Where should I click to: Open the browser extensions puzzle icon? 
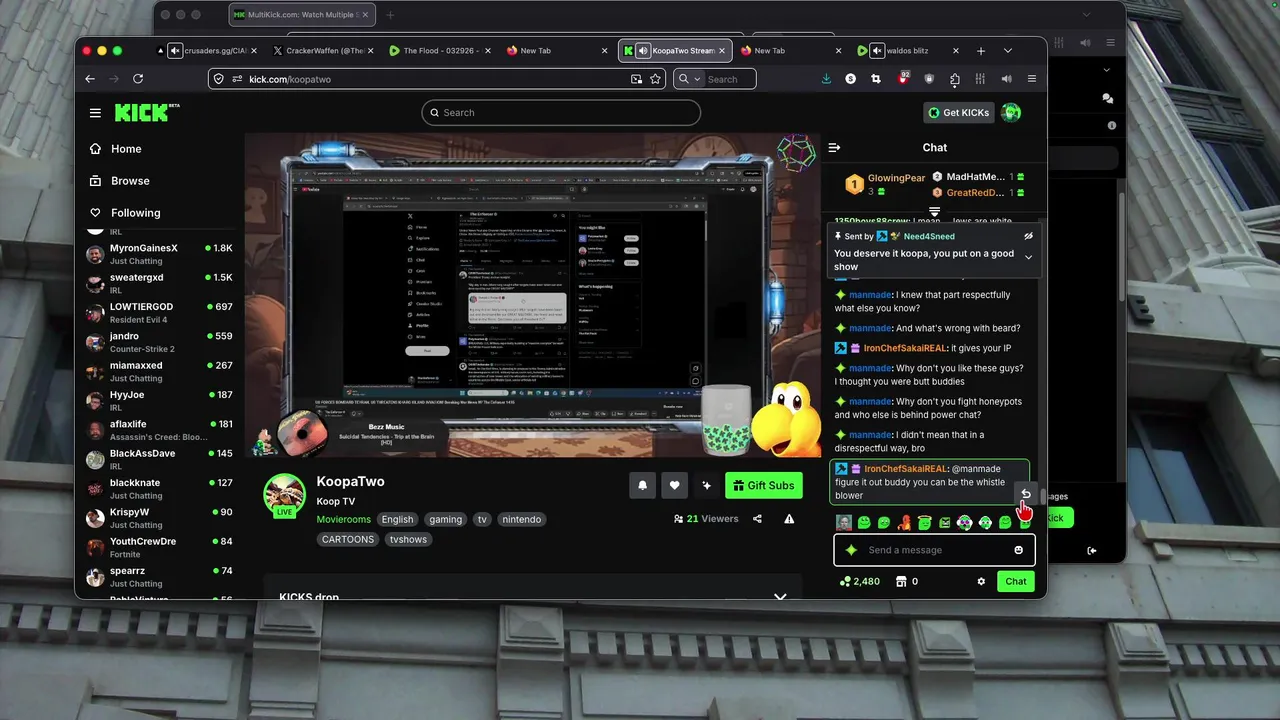coord(955,79)
